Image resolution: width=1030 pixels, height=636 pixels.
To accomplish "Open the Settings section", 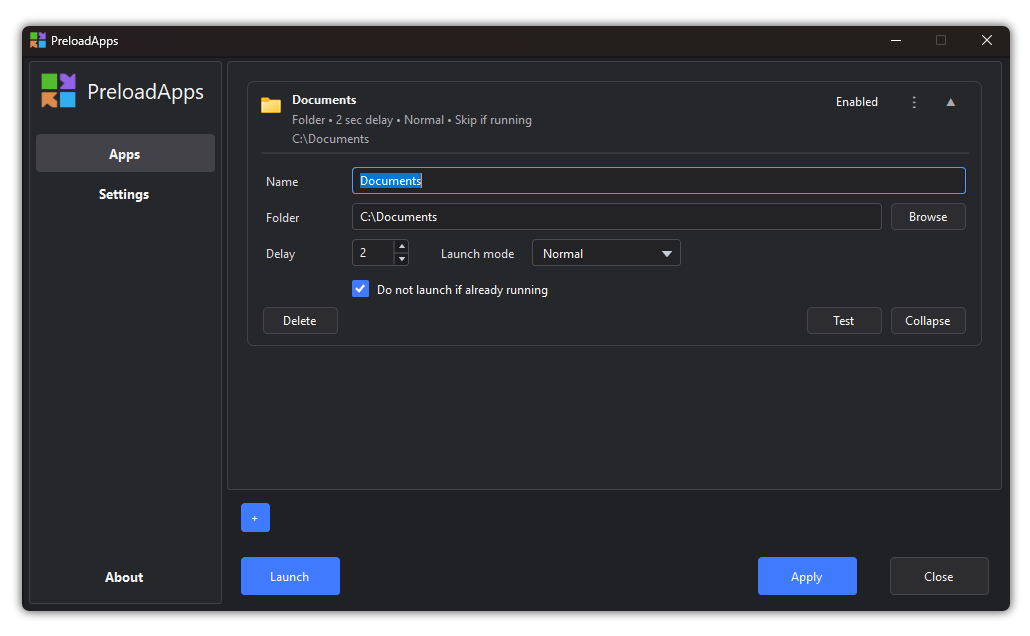I will (124, 194).
